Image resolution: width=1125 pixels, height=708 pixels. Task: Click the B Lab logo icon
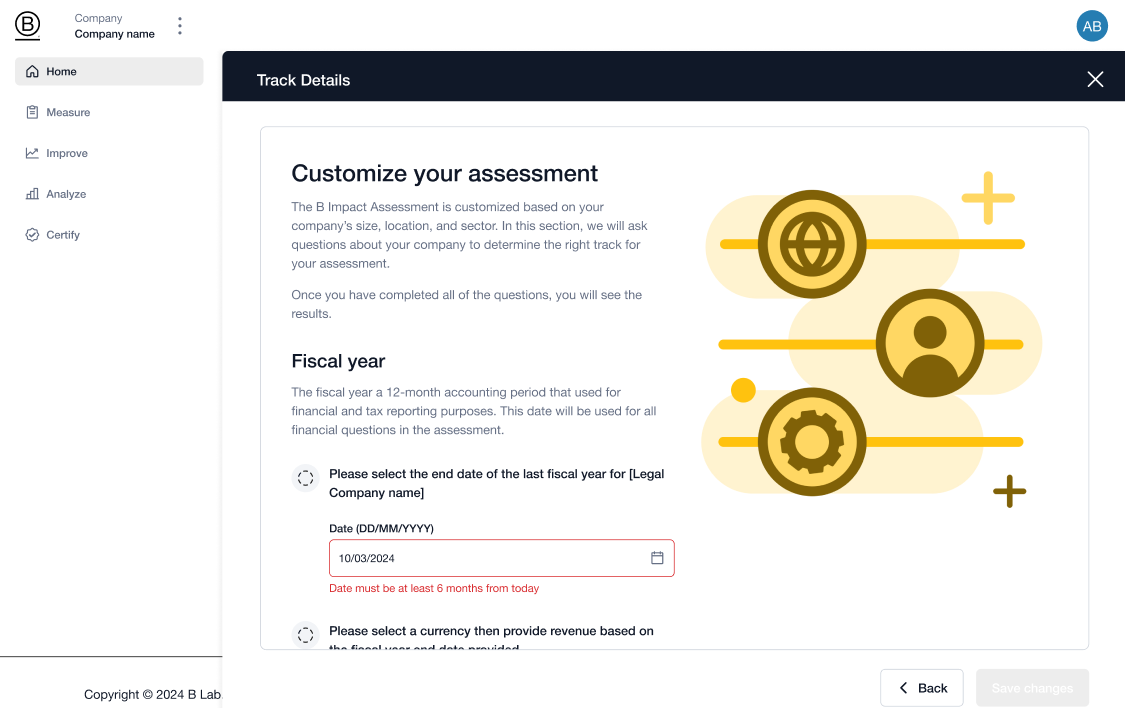pyautogui.click(x=27, y=26)
